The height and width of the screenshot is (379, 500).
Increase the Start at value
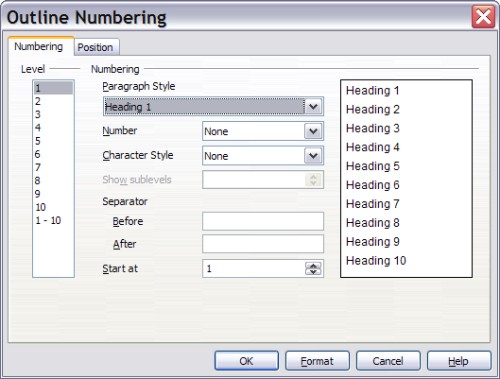tap(313, 265)
